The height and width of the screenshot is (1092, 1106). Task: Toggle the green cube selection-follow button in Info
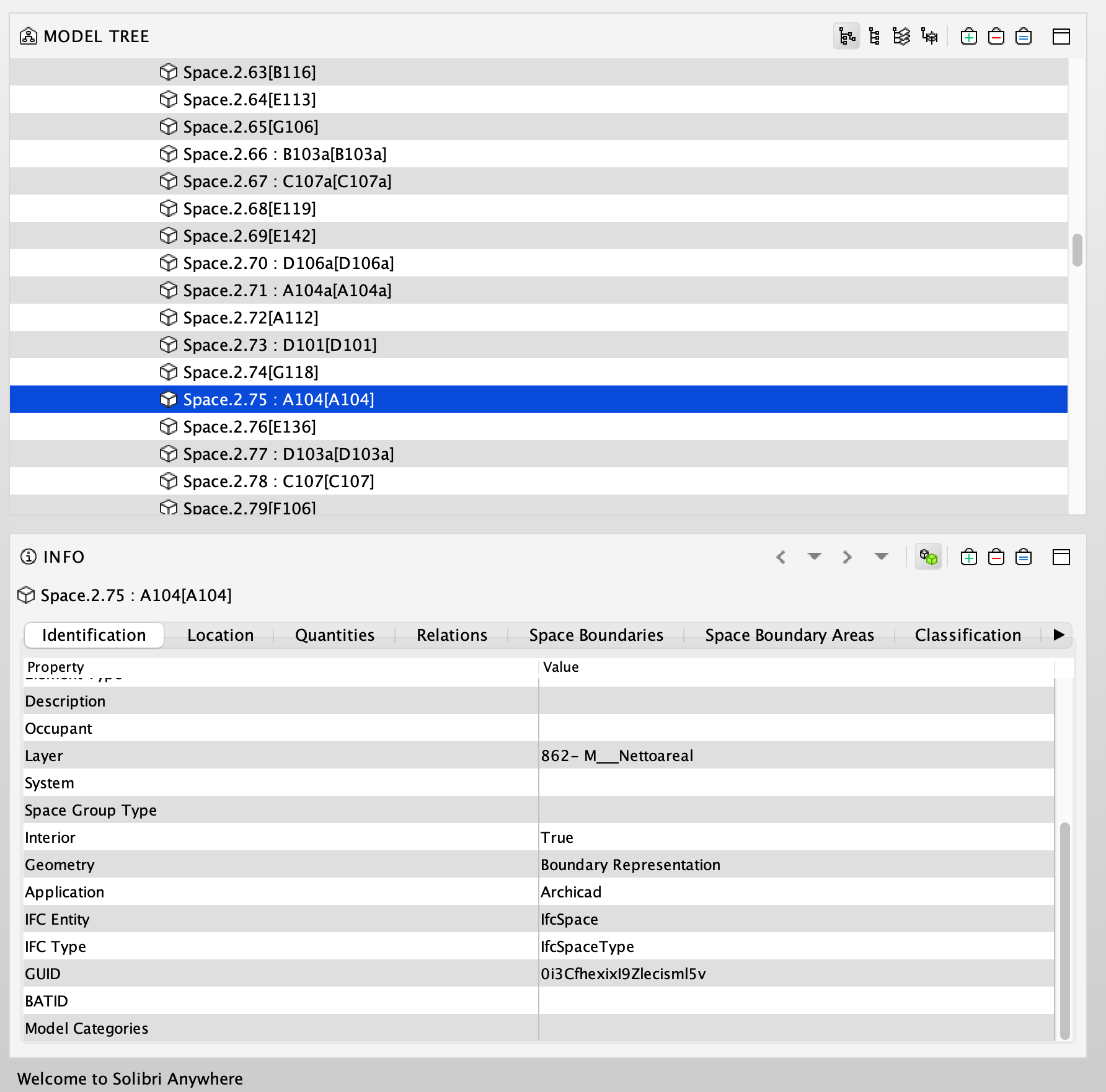[x=928, y=557]
